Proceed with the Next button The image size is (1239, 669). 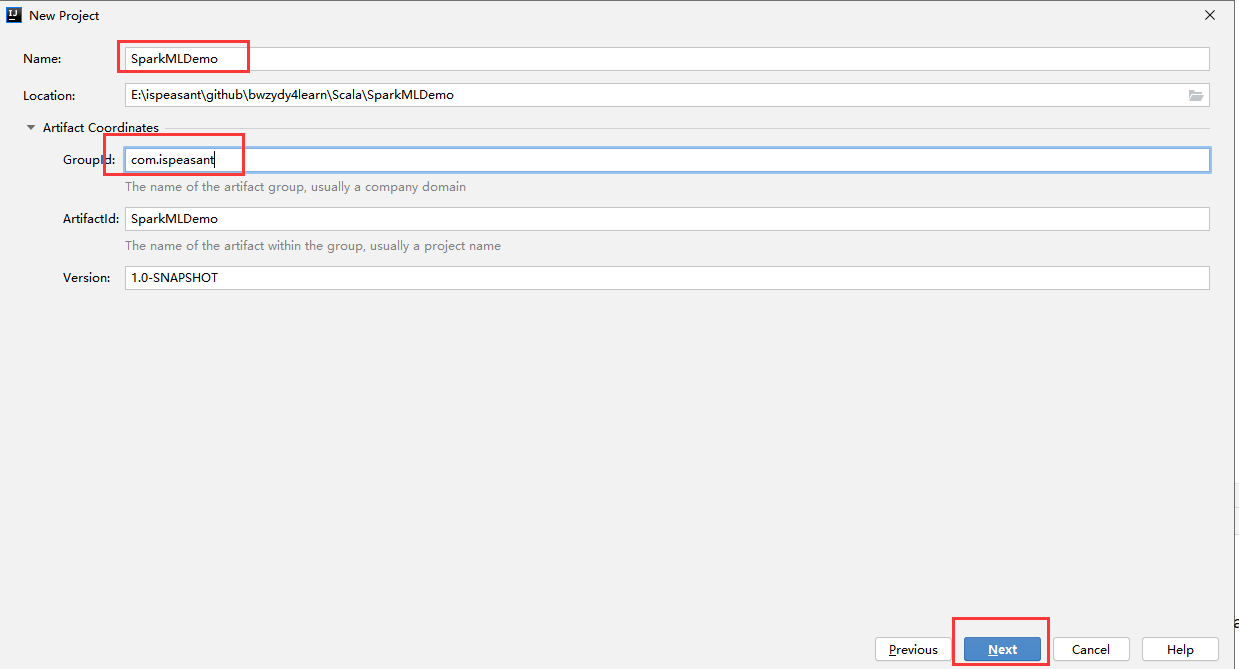pos(1002,649)
